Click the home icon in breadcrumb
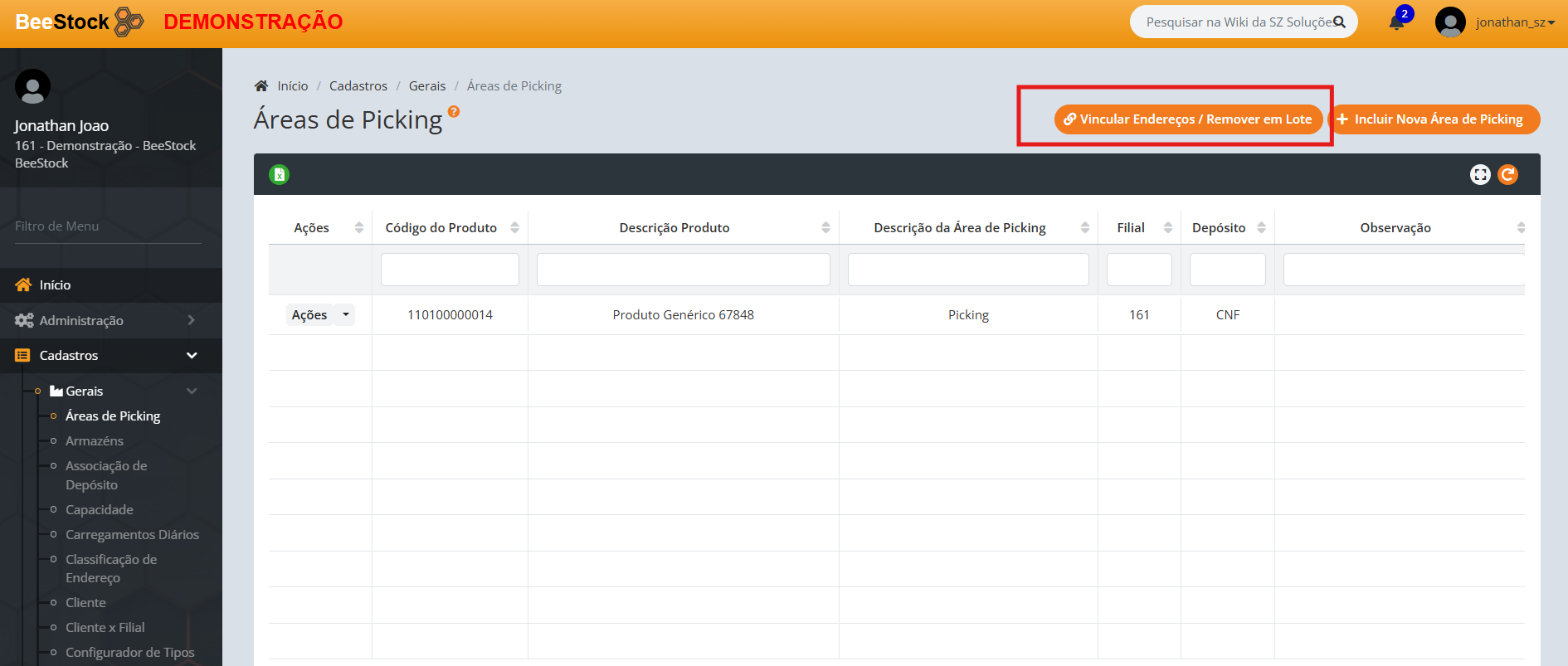 pyautogui.click(x=261, y=86)
